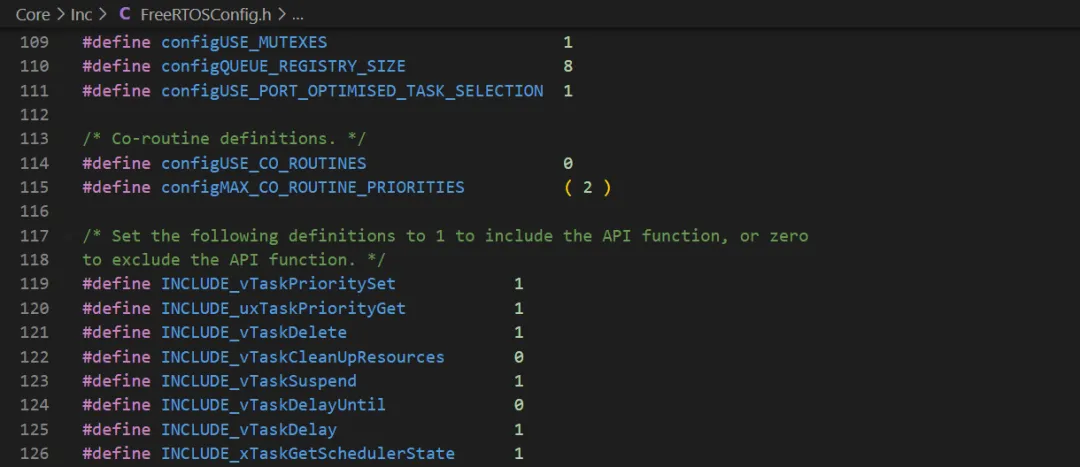Click the breadcrumb ellipsis symbol item

(x=296, y=14)
